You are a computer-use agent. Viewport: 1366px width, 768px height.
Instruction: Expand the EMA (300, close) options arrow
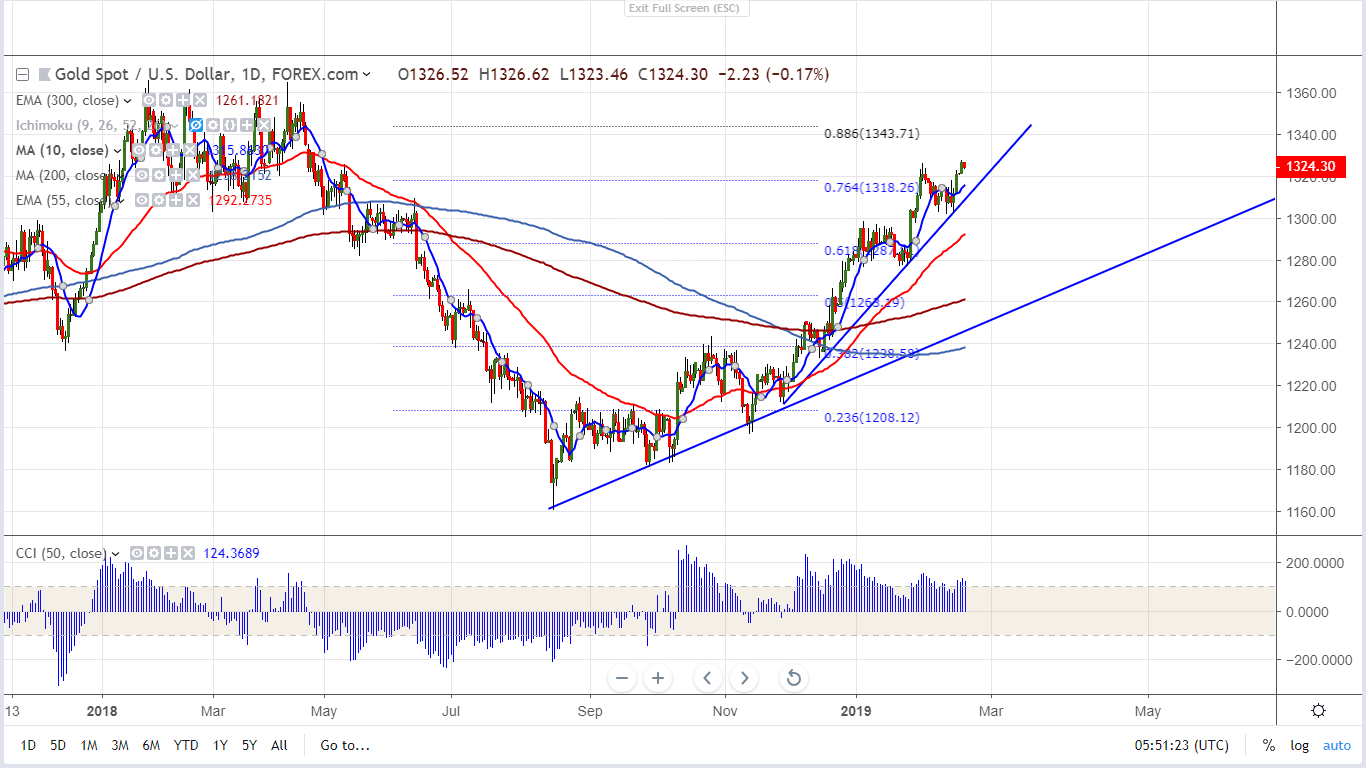127,101
